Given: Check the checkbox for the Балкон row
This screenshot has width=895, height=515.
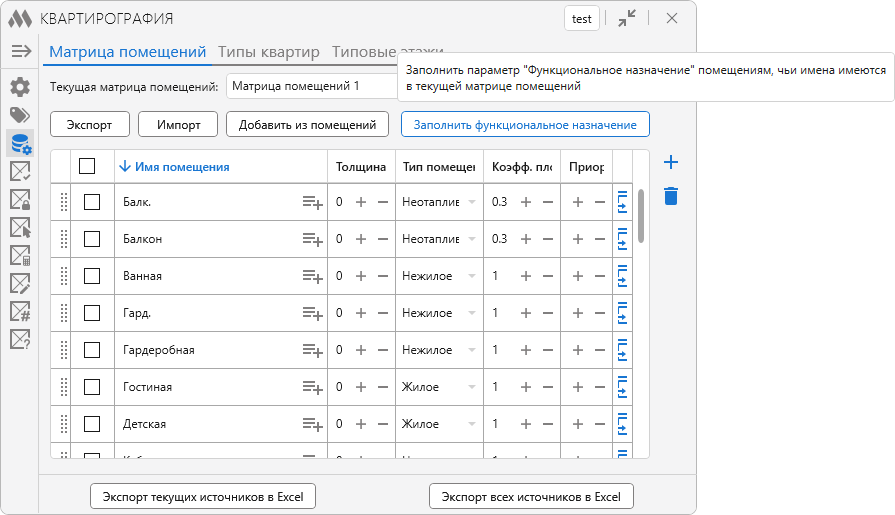Looking at the screenshot, I should click(x=92, y=239).
